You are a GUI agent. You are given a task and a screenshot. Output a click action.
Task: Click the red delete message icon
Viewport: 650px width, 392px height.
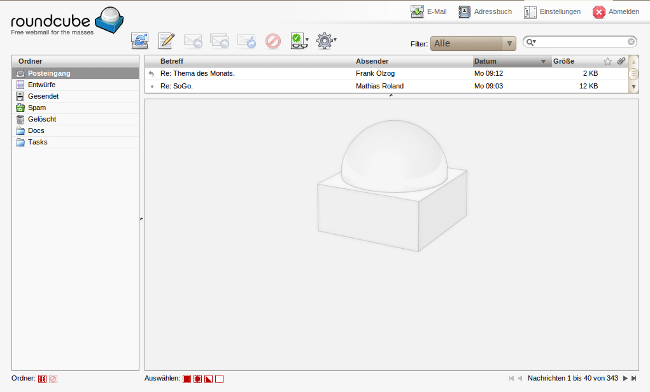pos(273,41)
